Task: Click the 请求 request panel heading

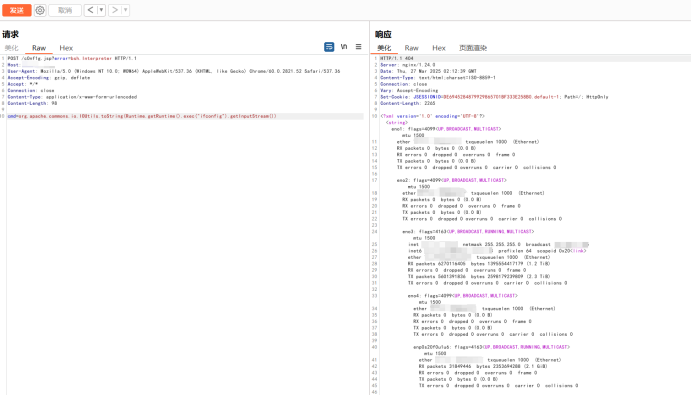Action: coord(11,34)
